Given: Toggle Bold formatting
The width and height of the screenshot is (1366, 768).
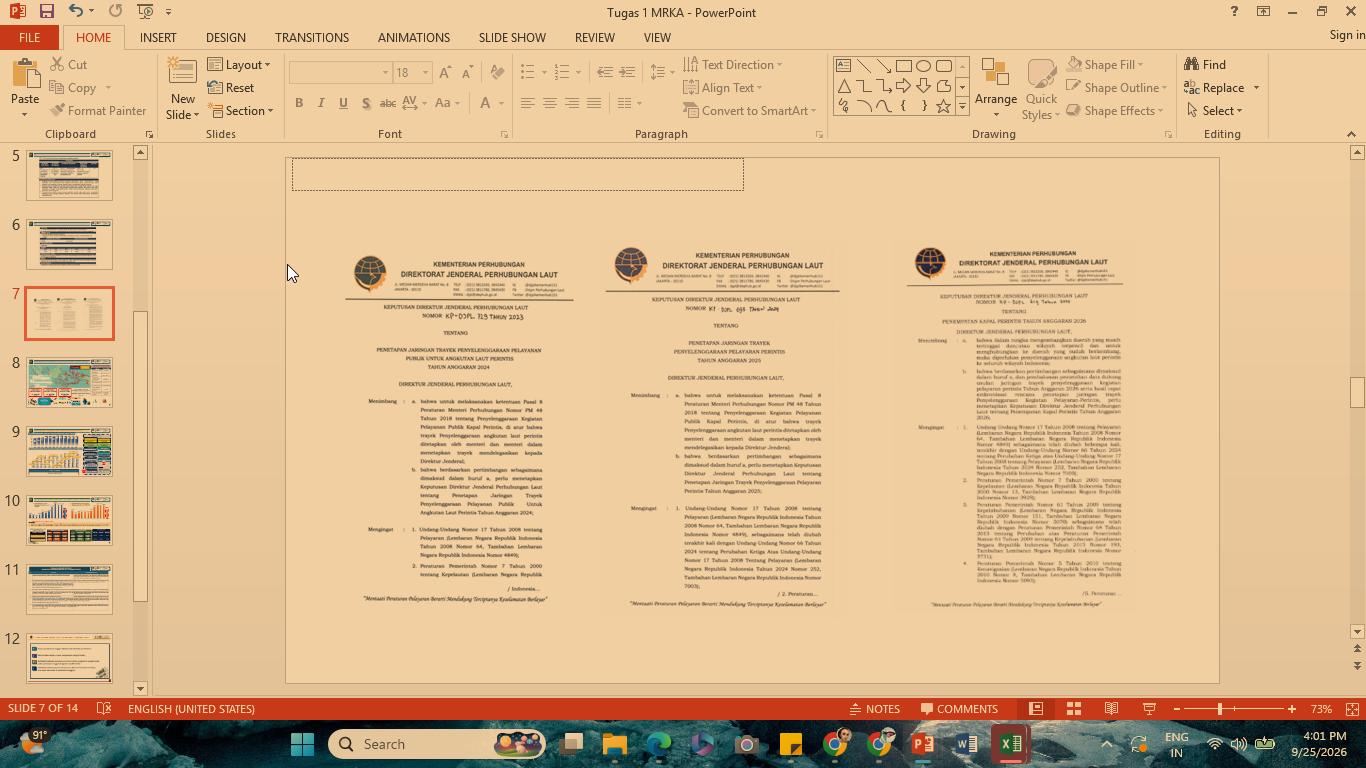Looking at the screenshot, I should pos(299,103).
